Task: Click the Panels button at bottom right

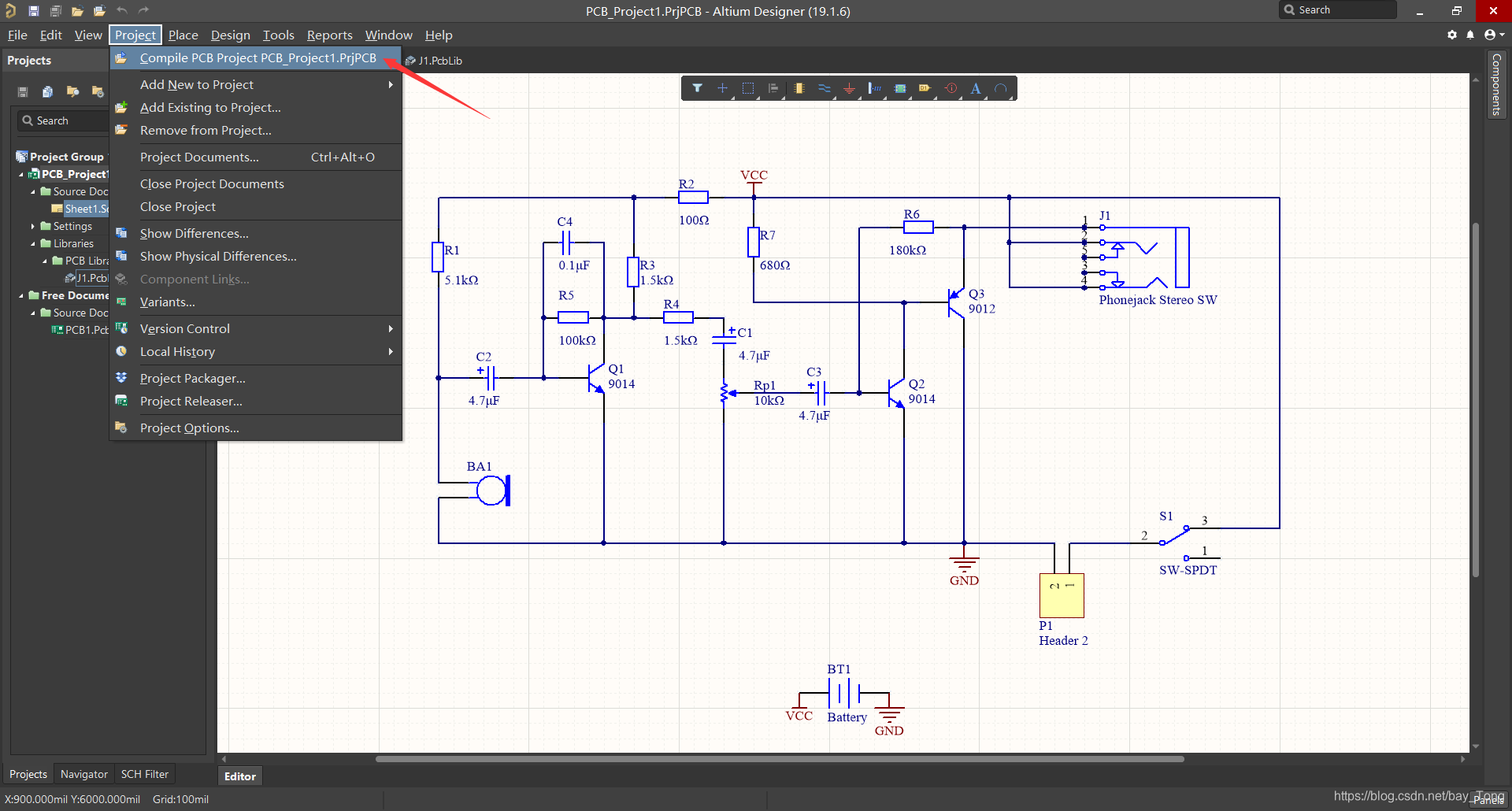Action: (1488, 800)
